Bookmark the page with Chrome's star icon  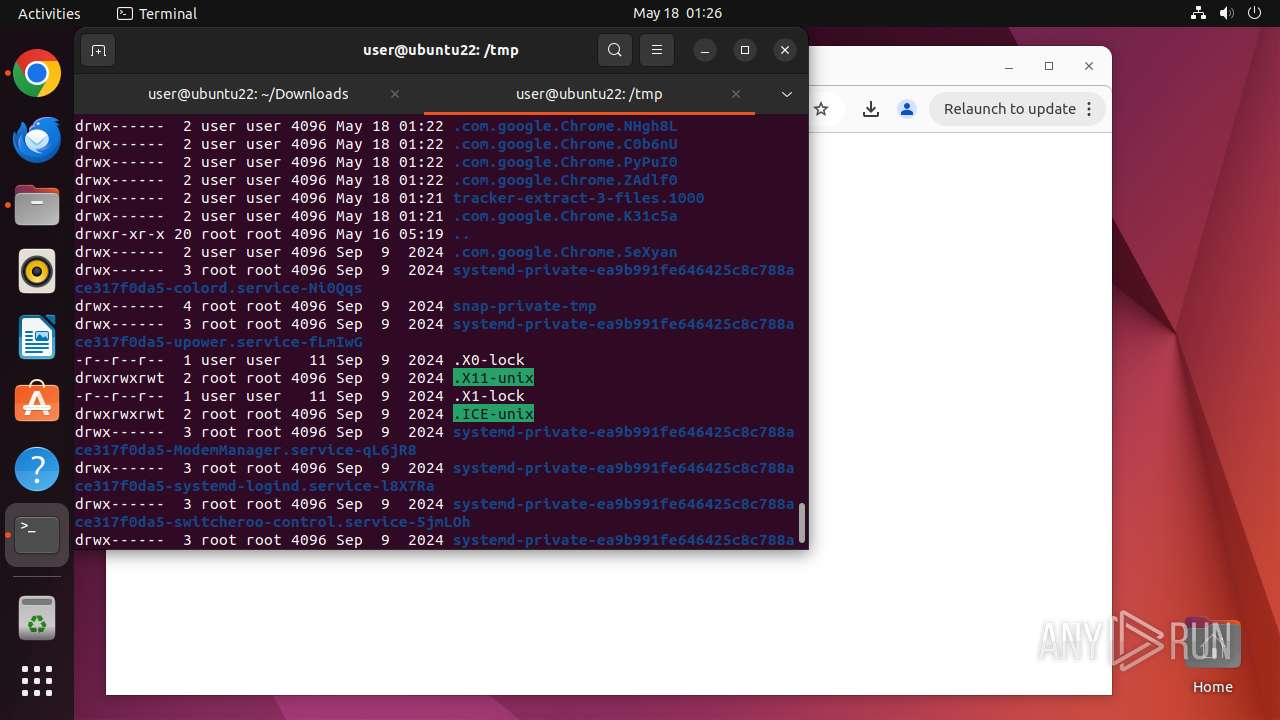(821, 109)
